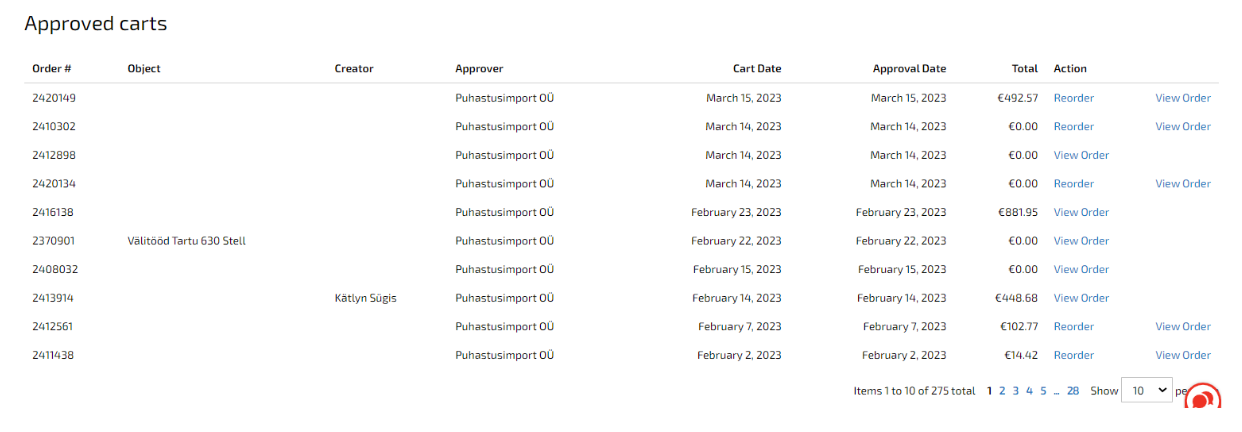Jump to last page 28
Viewport: 1242px width, 432px height.
point(1073,391)
